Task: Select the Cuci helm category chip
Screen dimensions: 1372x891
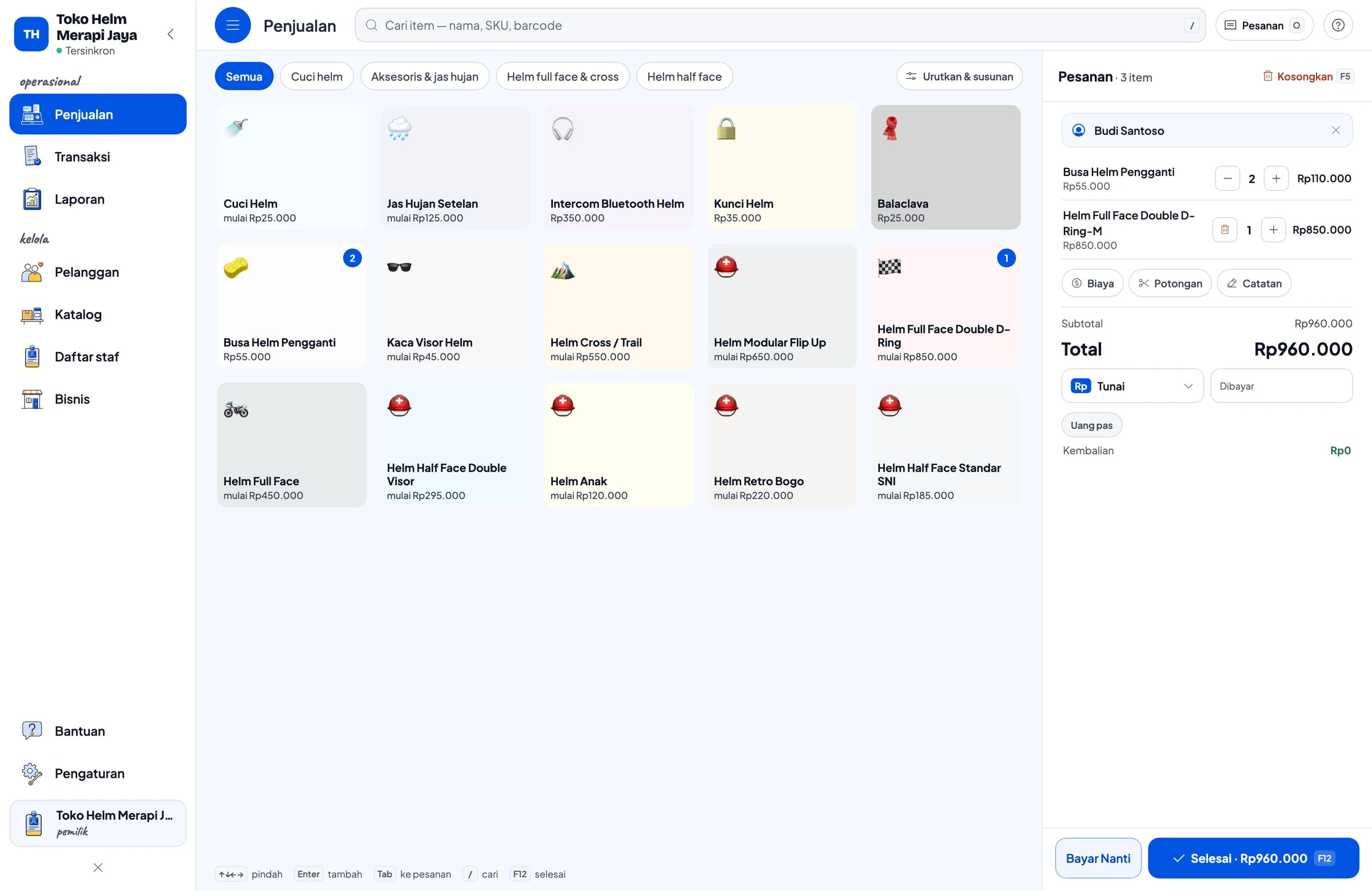Action: click(x=317, y=77)
